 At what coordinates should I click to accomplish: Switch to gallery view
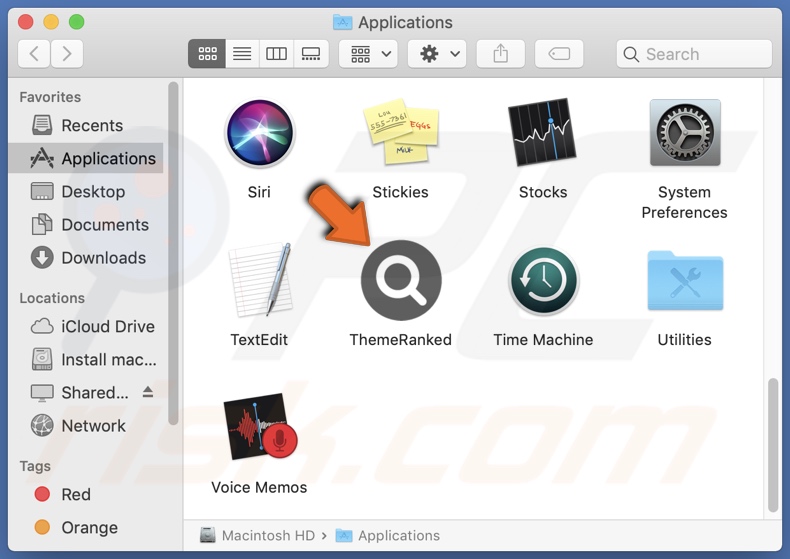tap(311, 53)
